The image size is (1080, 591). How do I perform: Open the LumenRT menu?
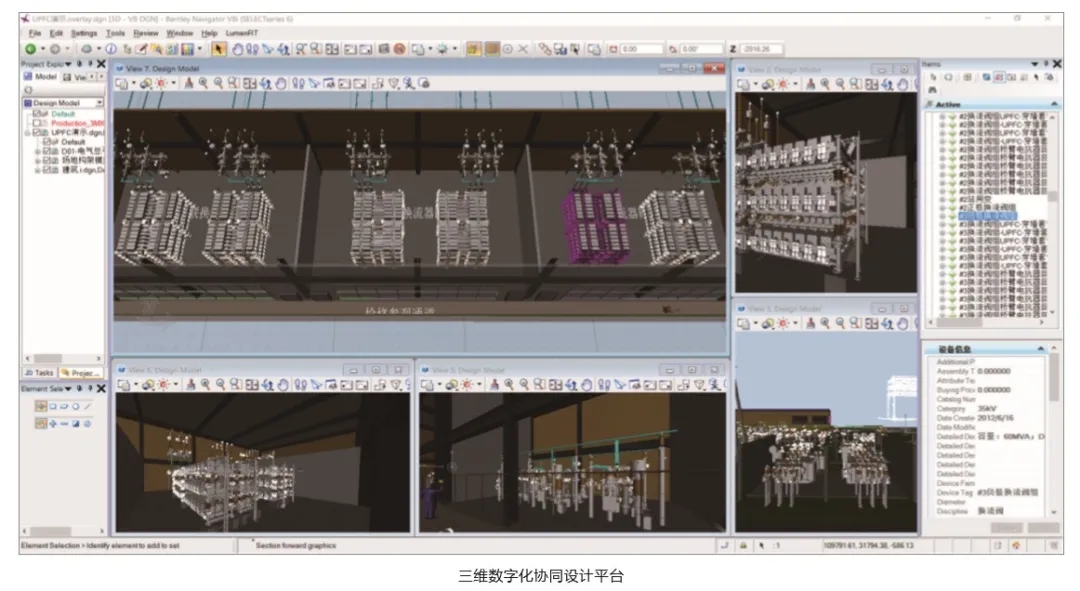pyautogui.click(x=242, y=33)
